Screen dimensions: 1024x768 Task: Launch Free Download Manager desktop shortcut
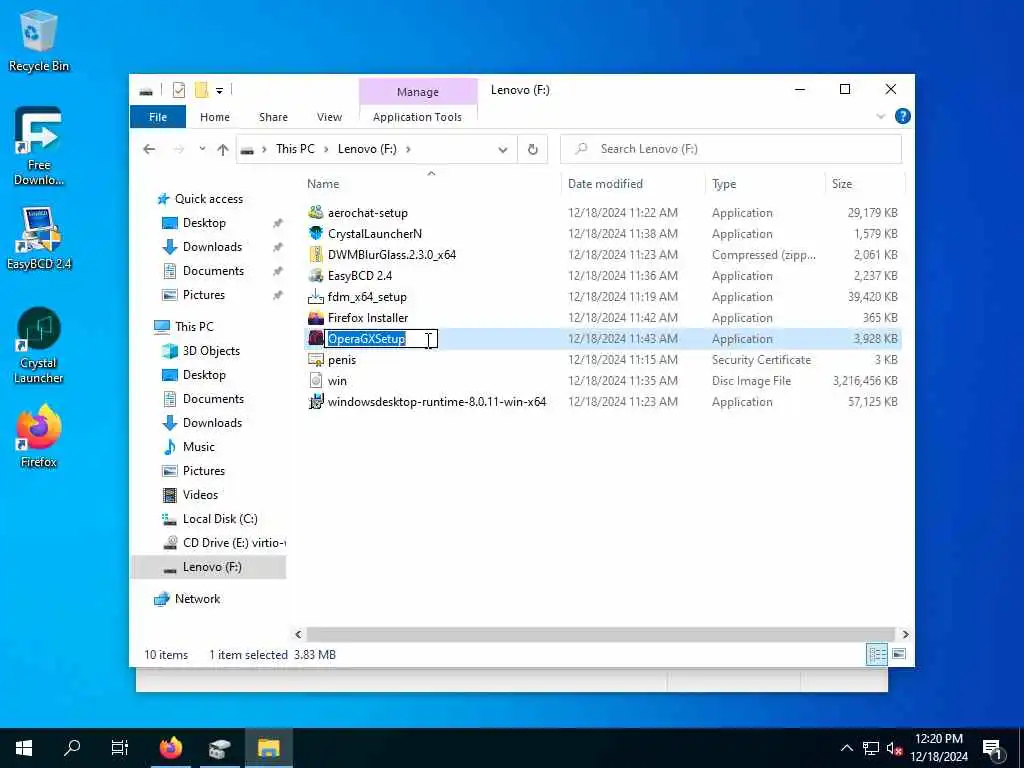click(38, 146)
